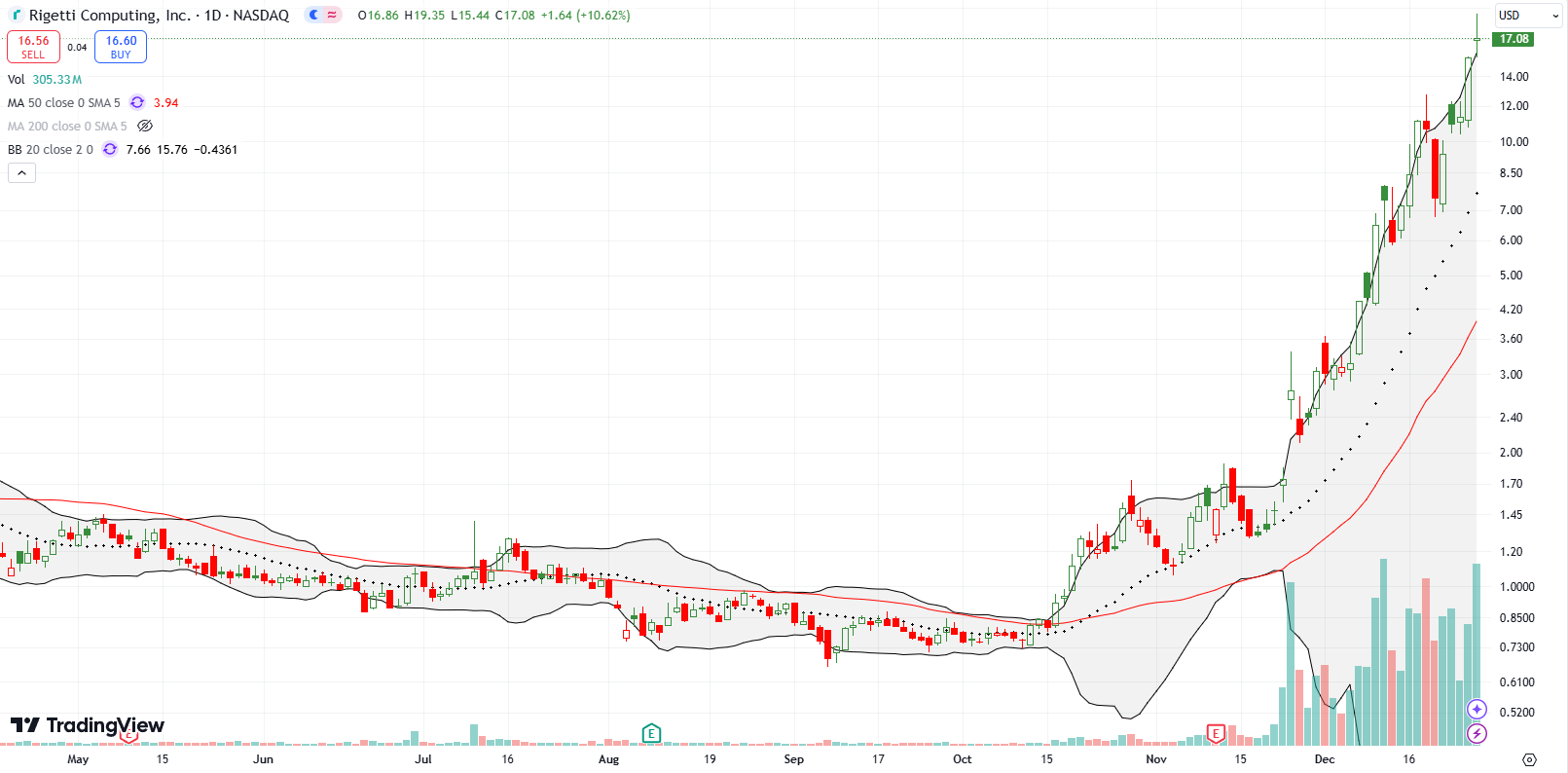Screen dimensions: 1568x773
Task: Click the moon post-market session icon
Action: [313, 16]
